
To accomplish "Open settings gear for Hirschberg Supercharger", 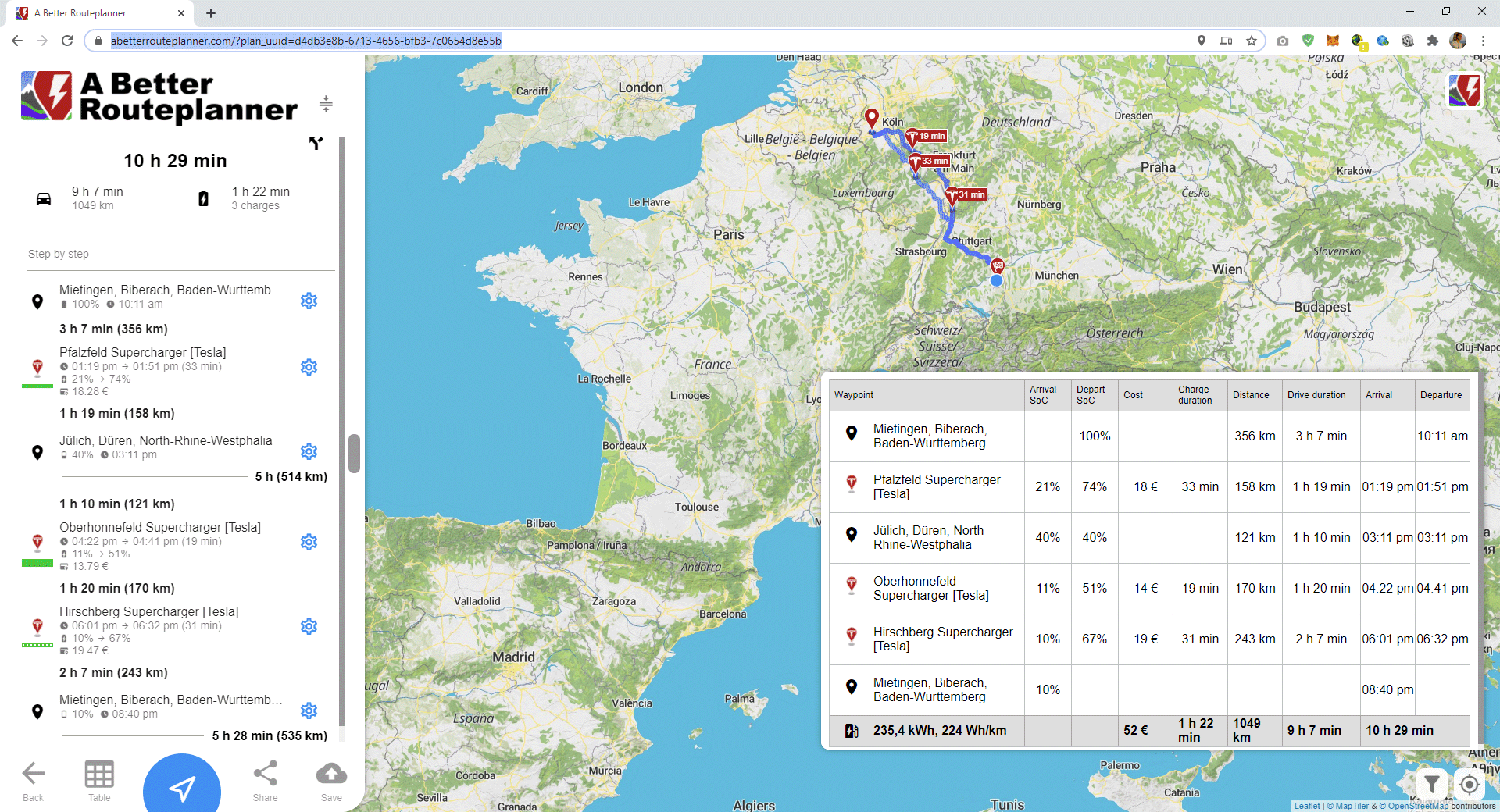I will click(x=309, y=626).
